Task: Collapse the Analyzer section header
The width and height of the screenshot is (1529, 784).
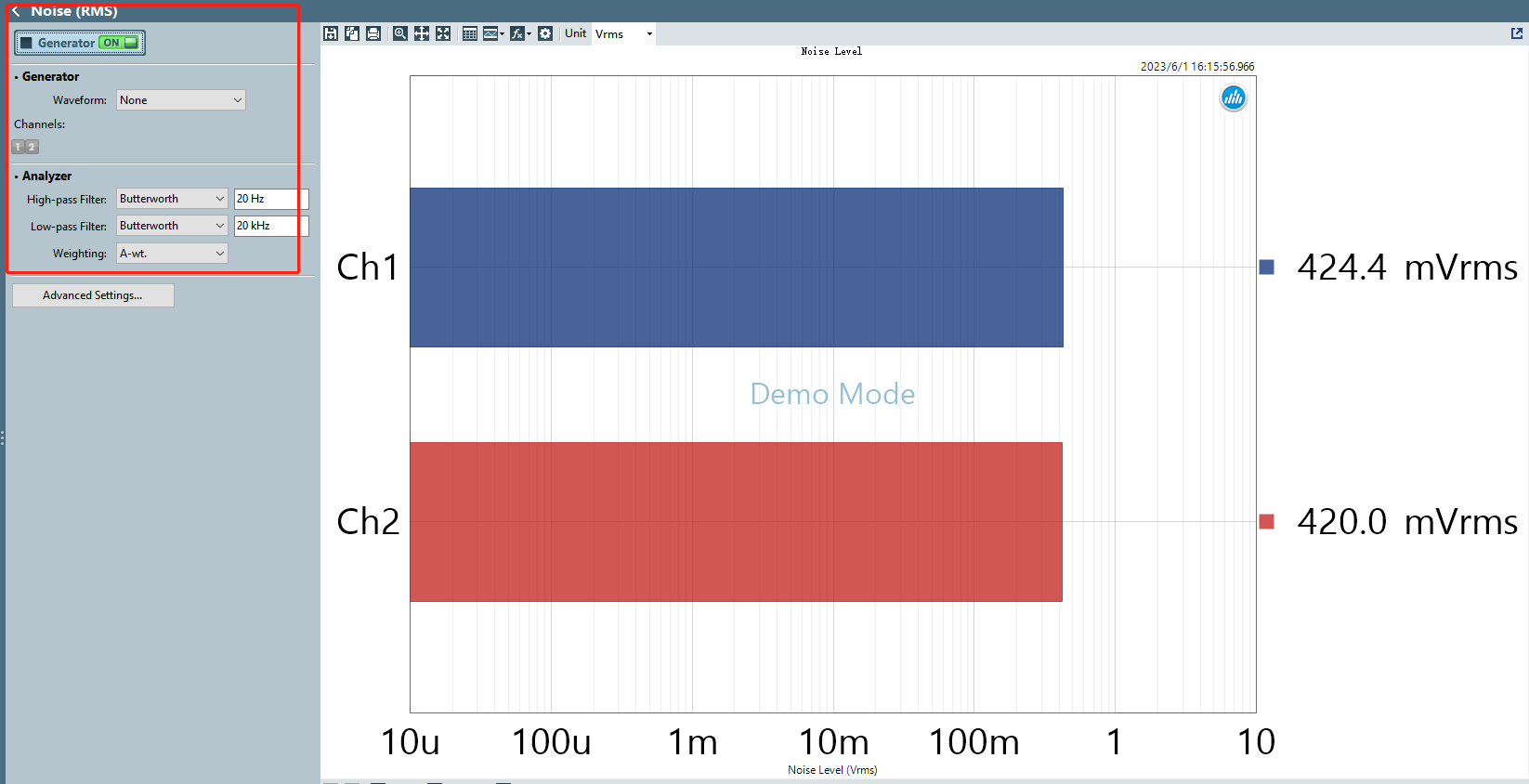Action: pyautogui.click(x=46, y=176)
